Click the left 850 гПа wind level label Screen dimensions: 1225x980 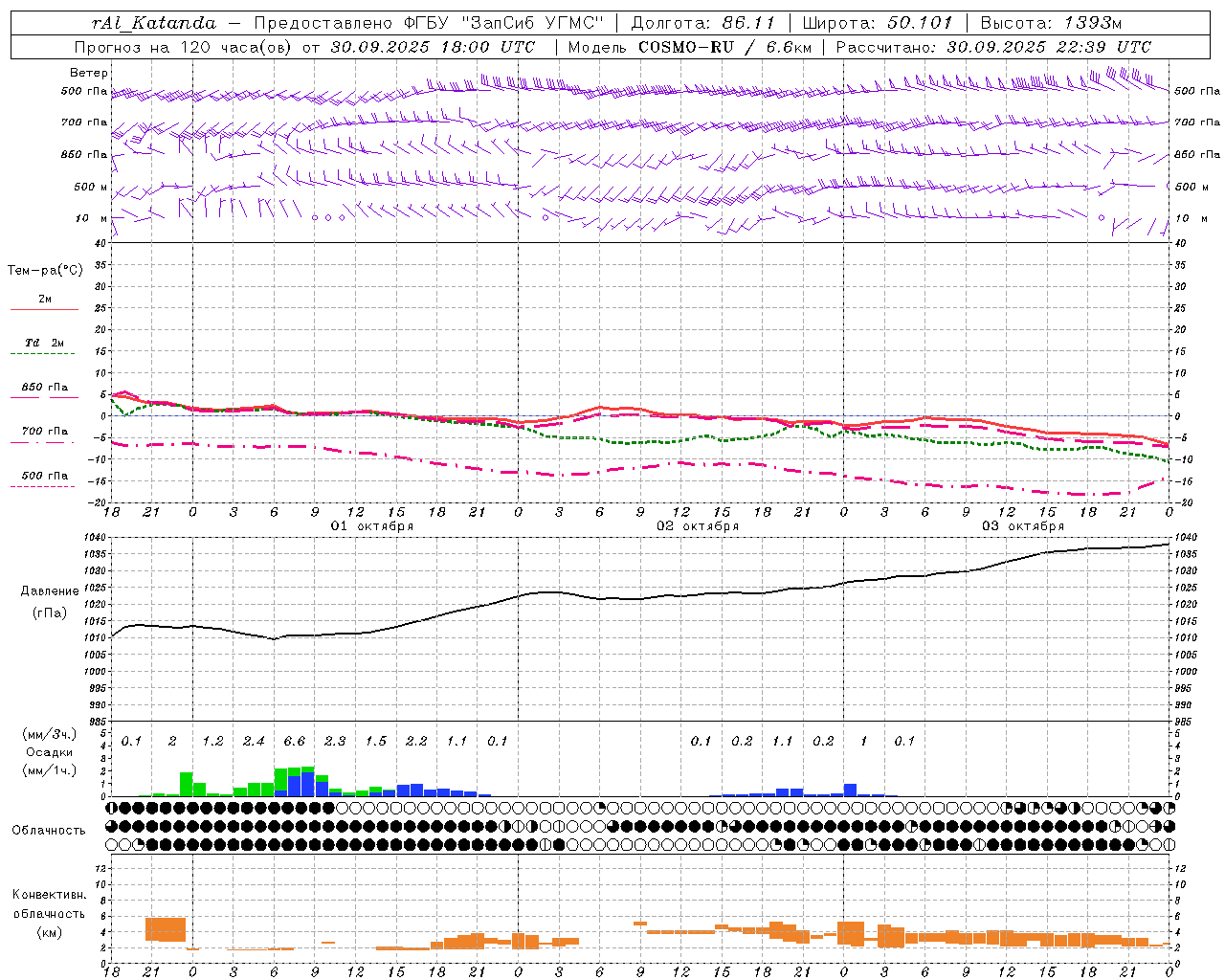click(x=84, y=154)
